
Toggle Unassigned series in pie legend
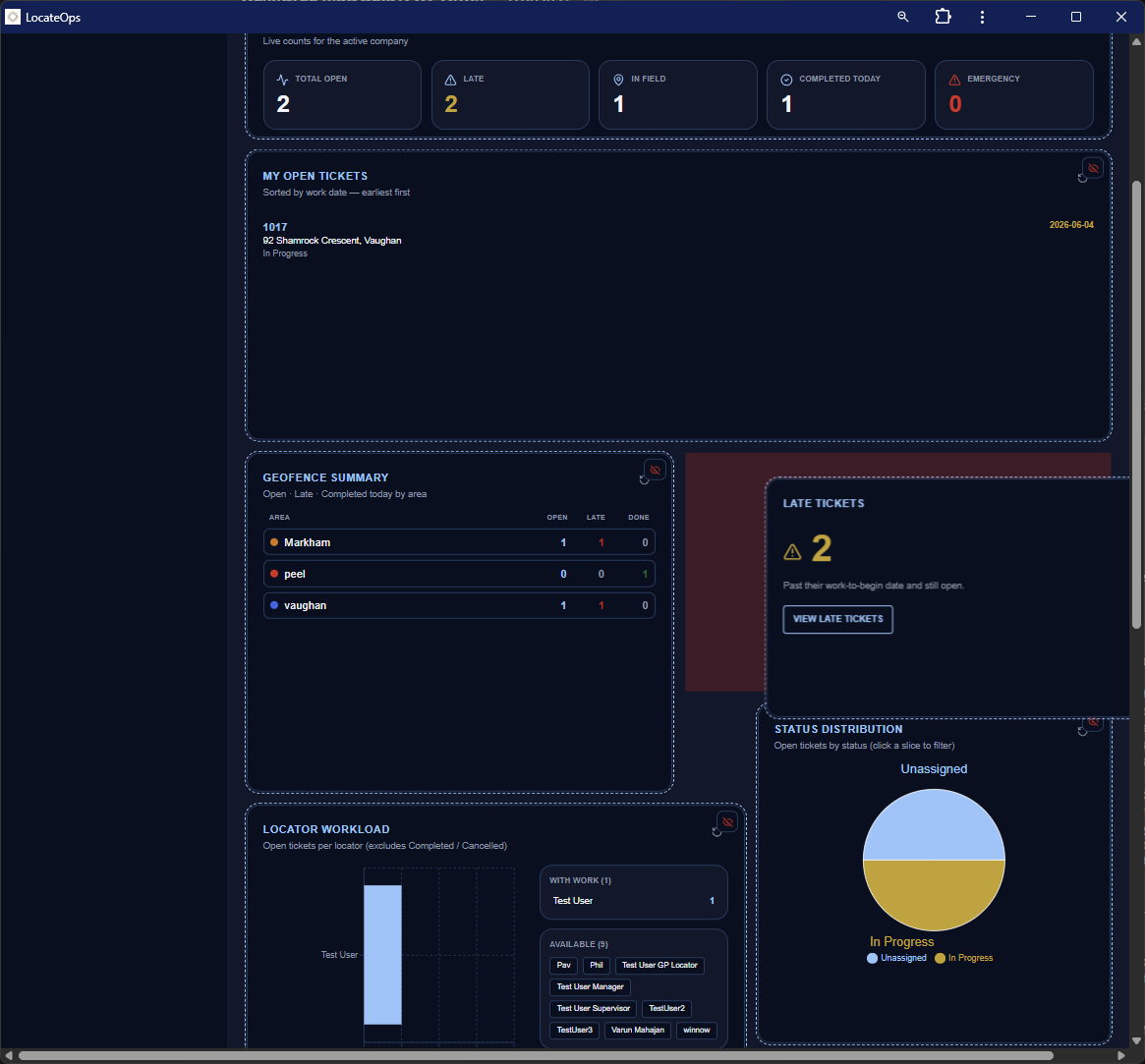tap(896, 958)
